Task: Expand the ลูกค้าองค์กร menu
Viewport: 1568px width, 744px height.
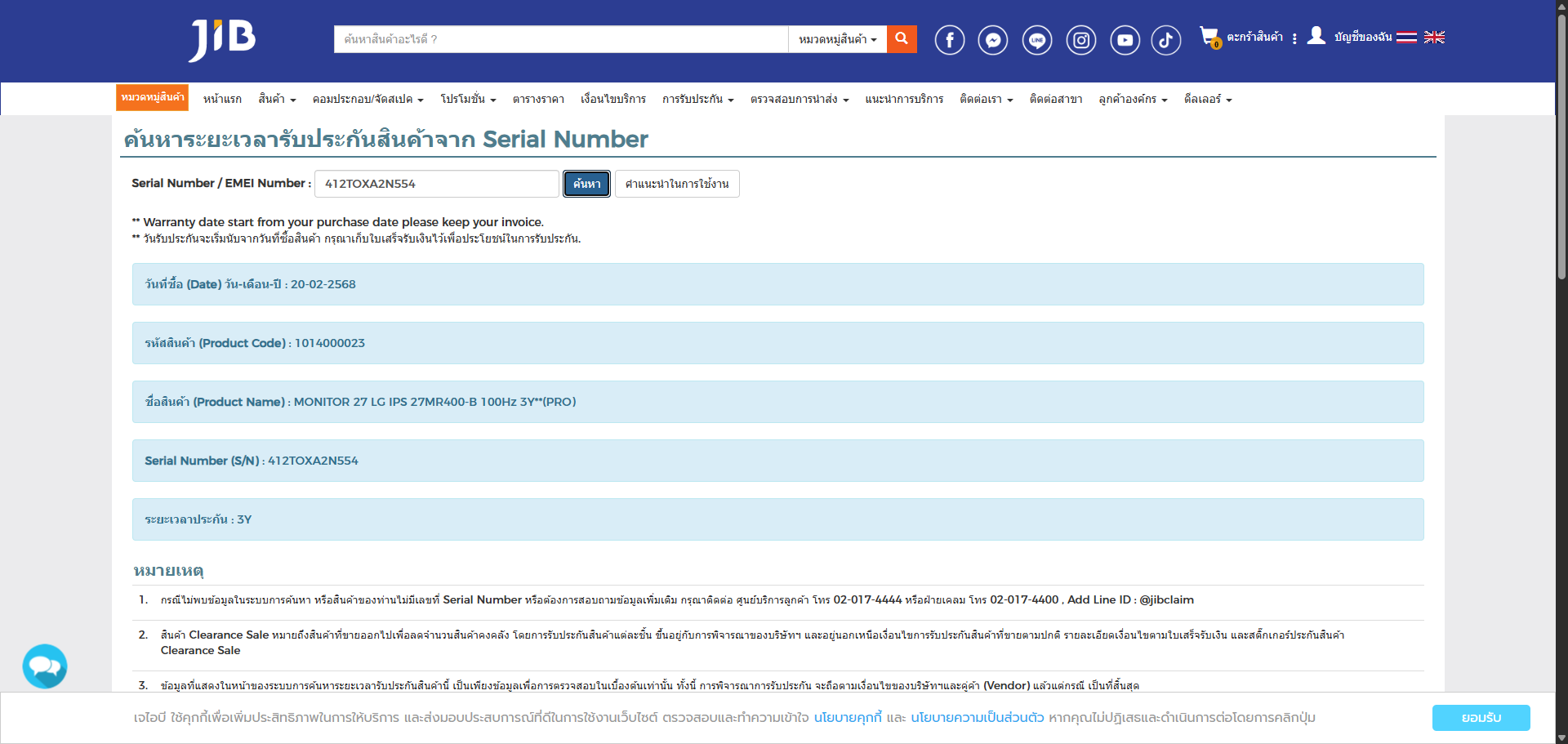Action: click(x=1133, y=99)
